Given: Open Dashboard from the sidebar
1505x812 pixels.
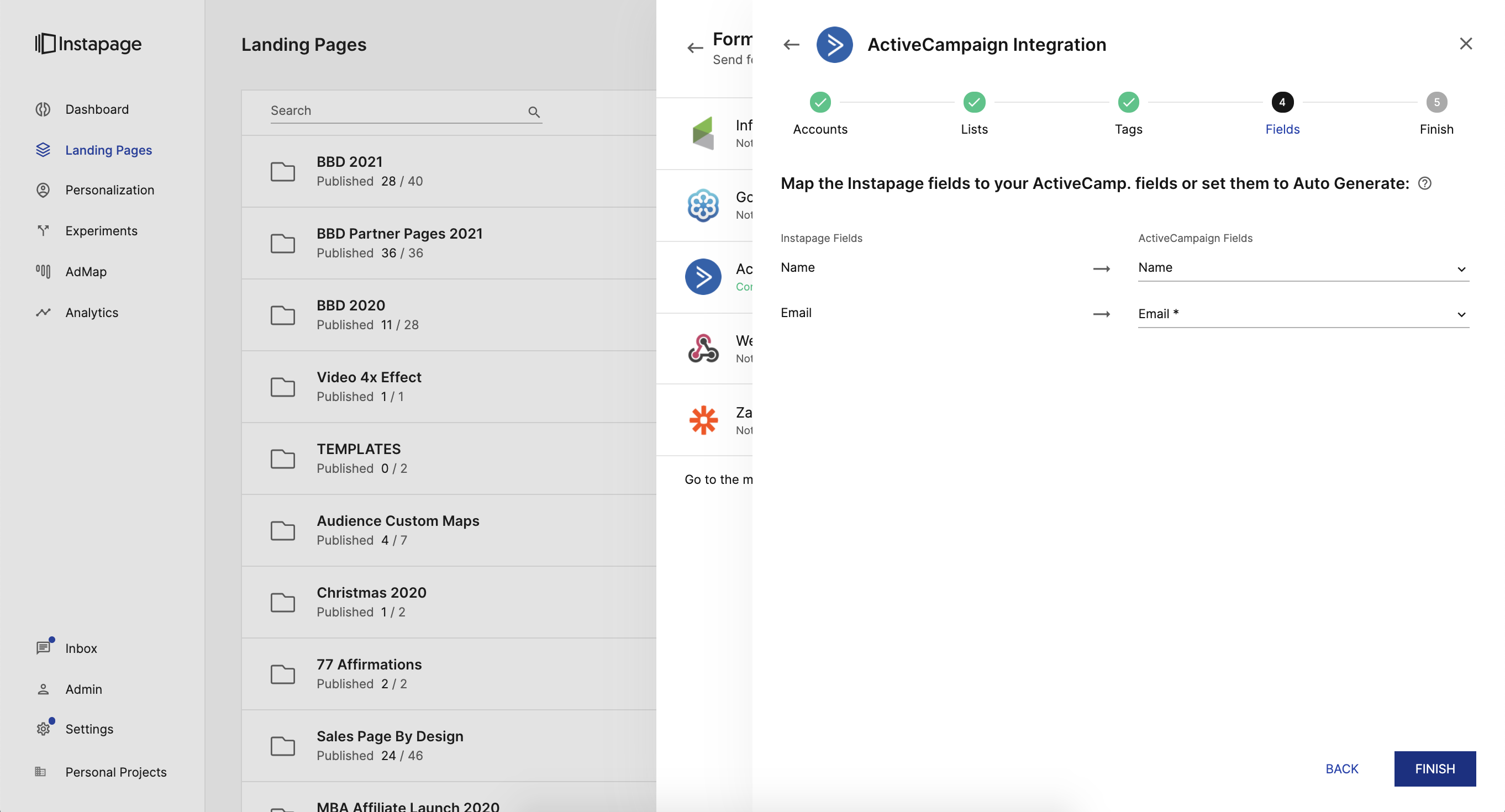Looking at the screenshot, I should pos(97,109).
